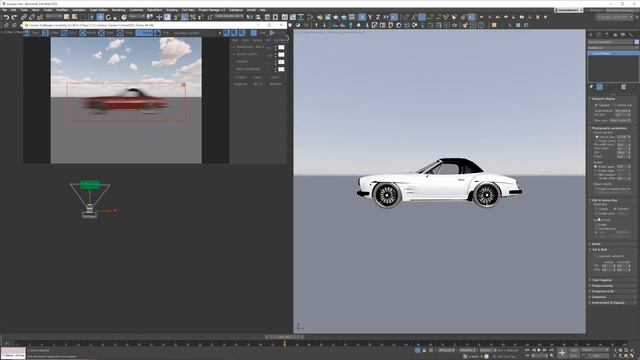
Task: Click the Redo arrow in main toolbar
Action: coord(14,17)
